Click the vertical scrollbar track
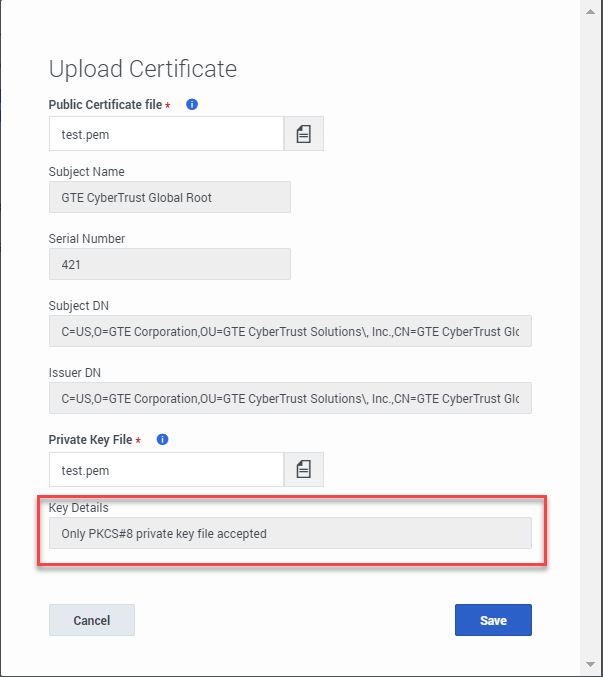Screen dimensions: 603x677 (590, 338)
